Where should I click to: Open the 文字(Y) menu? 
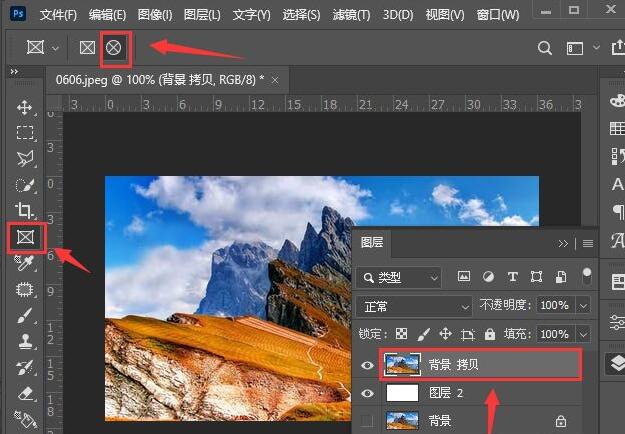point(252,15)
